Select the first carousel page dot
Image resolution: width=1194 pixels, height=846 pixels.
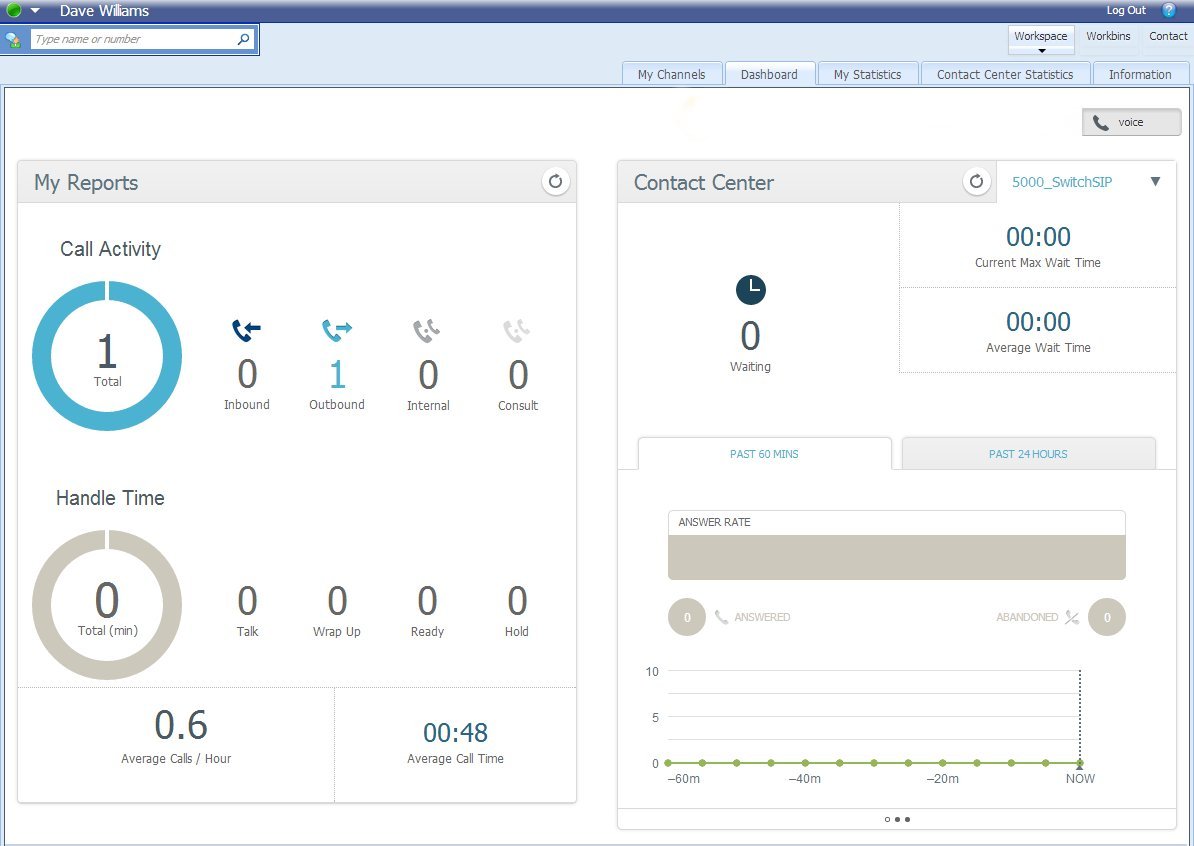coord(887,819)
